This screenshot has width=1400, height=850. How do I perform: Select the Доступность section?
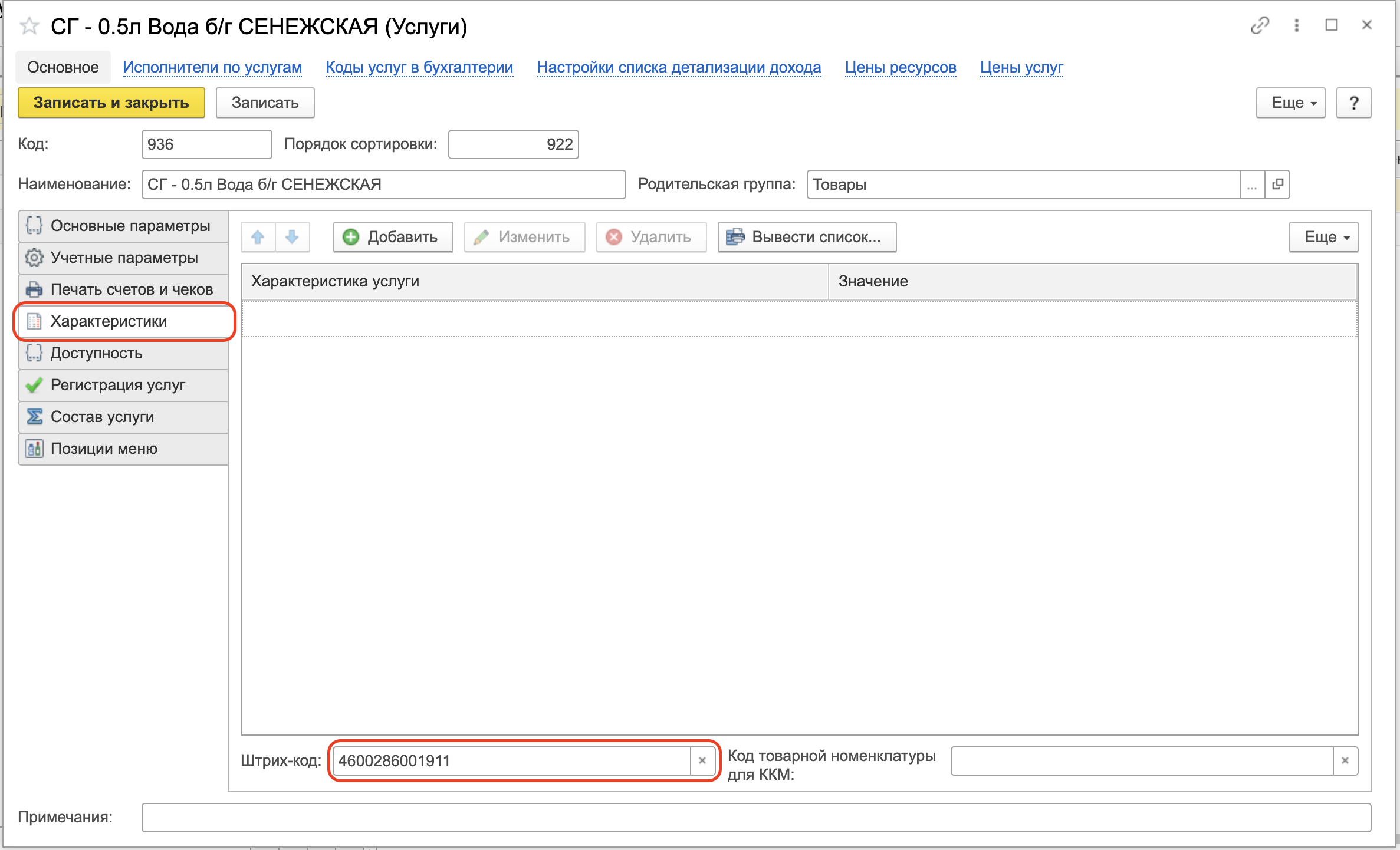coord(123,353)
